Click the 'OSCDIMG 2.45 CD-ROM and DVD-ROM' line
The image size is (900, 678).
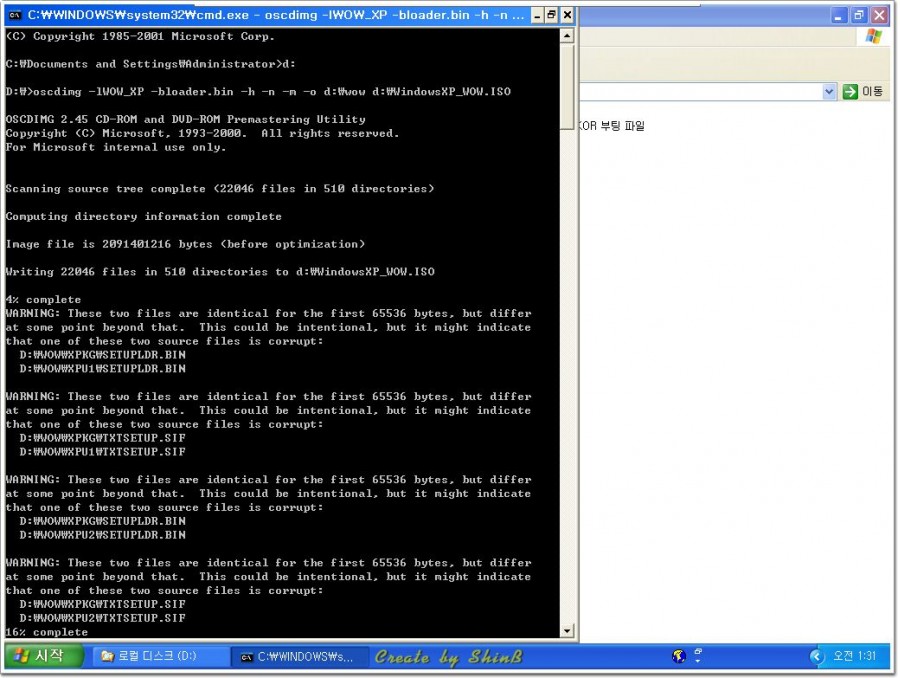coord(185,119)
